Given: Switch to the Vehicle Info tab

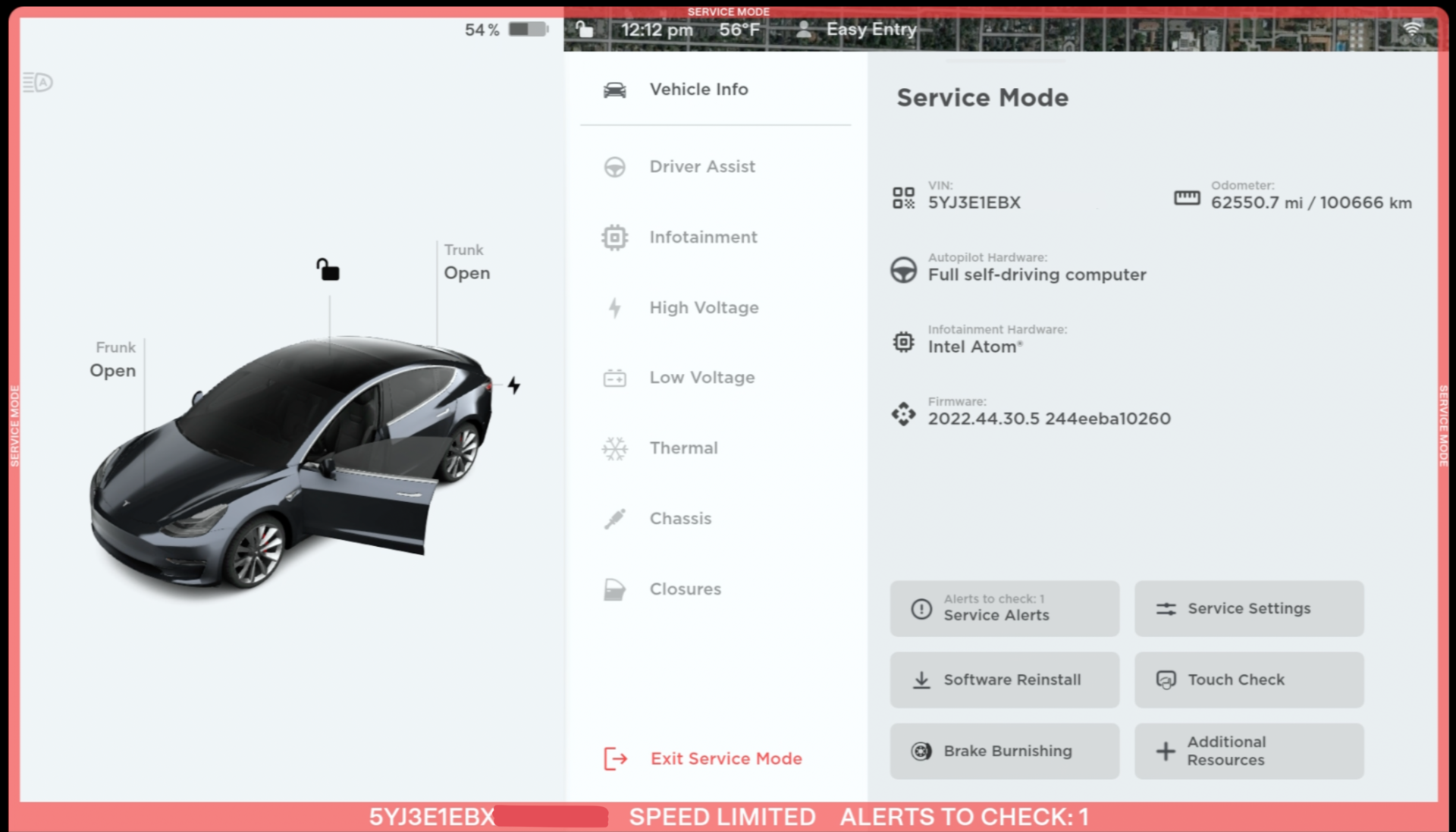Looking at the screenshot, I should click(x=698, y=89).
